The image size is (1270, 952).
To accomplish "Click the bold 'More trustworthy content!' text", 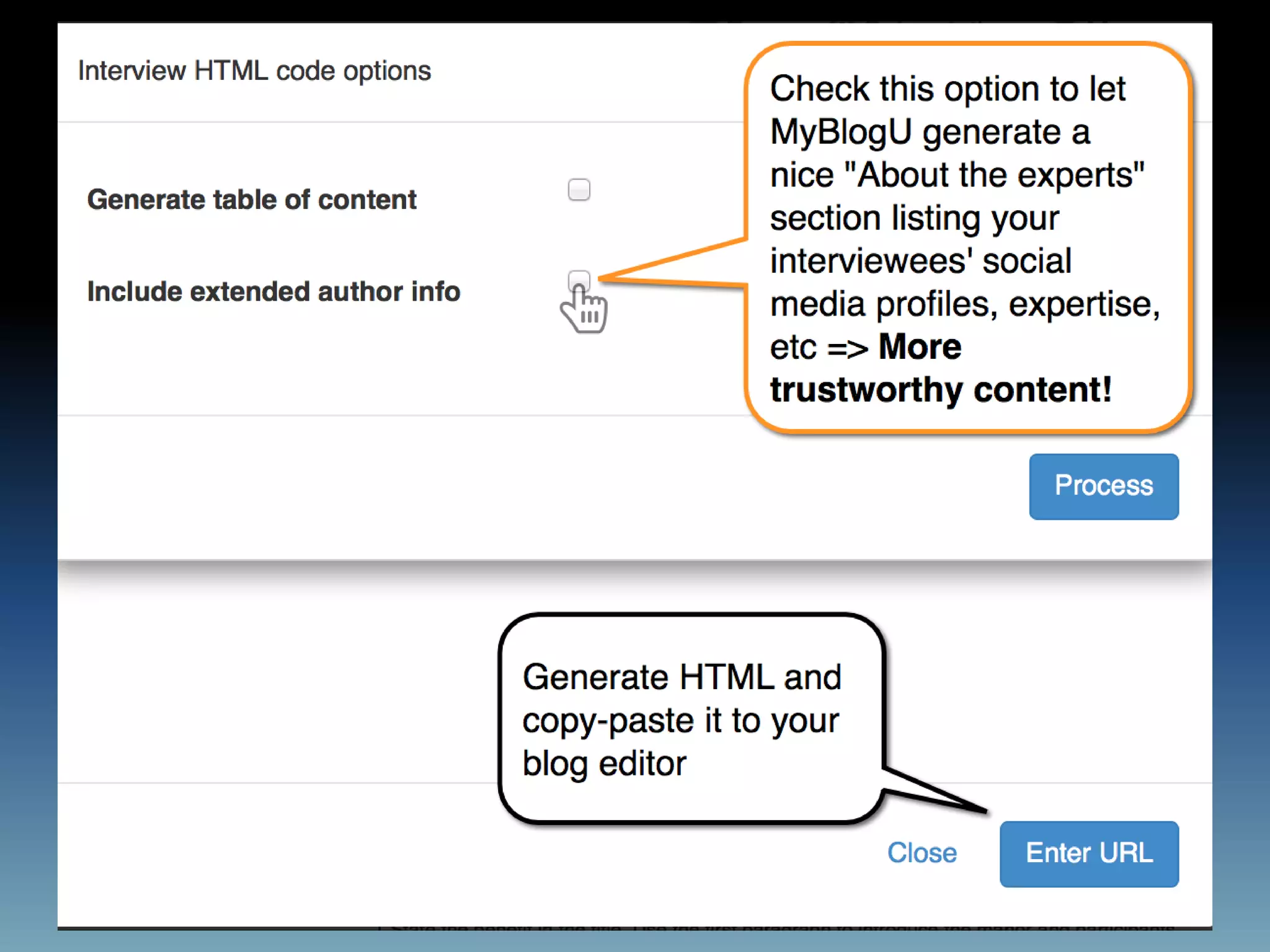I will click(x=940, y=389).
